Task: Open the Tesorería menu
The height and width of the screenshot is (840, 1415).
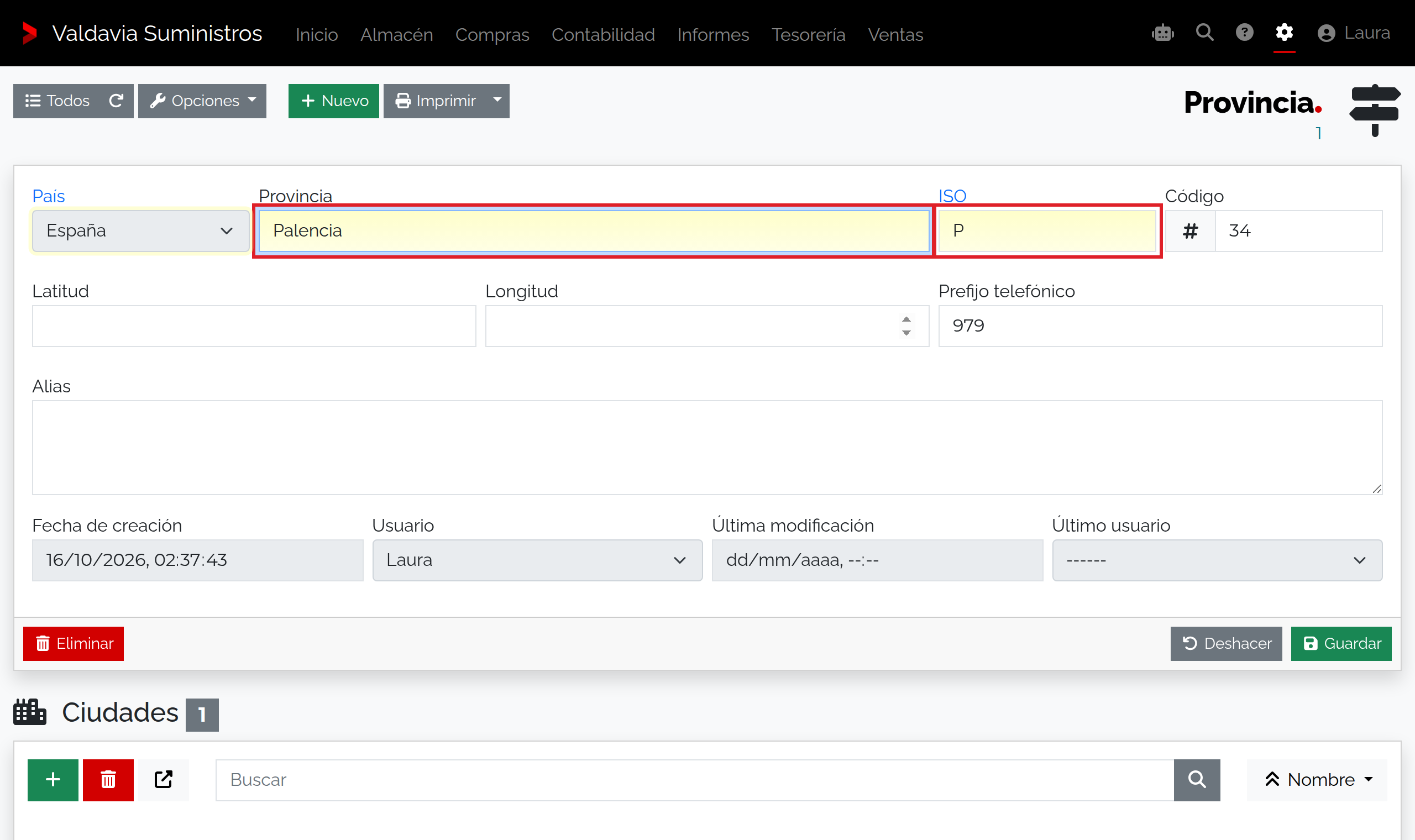Action: [x=808, y=34]
